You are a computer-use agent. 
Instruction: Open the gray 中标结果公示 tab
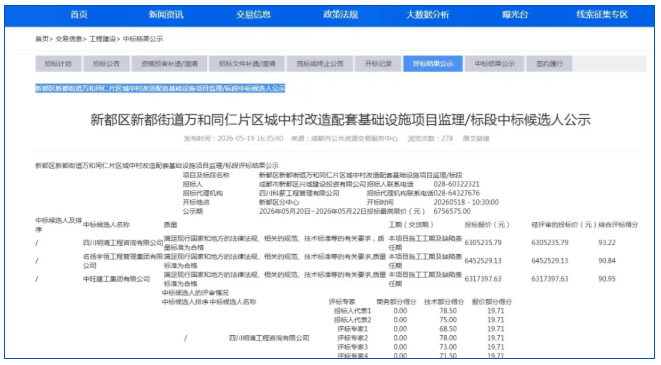click(x=494, y=64)
